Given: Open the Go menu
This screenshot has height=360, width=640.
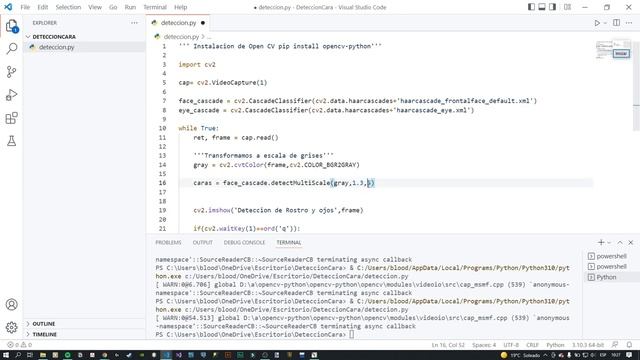Looking at the screenshot, I should point(113,7).
